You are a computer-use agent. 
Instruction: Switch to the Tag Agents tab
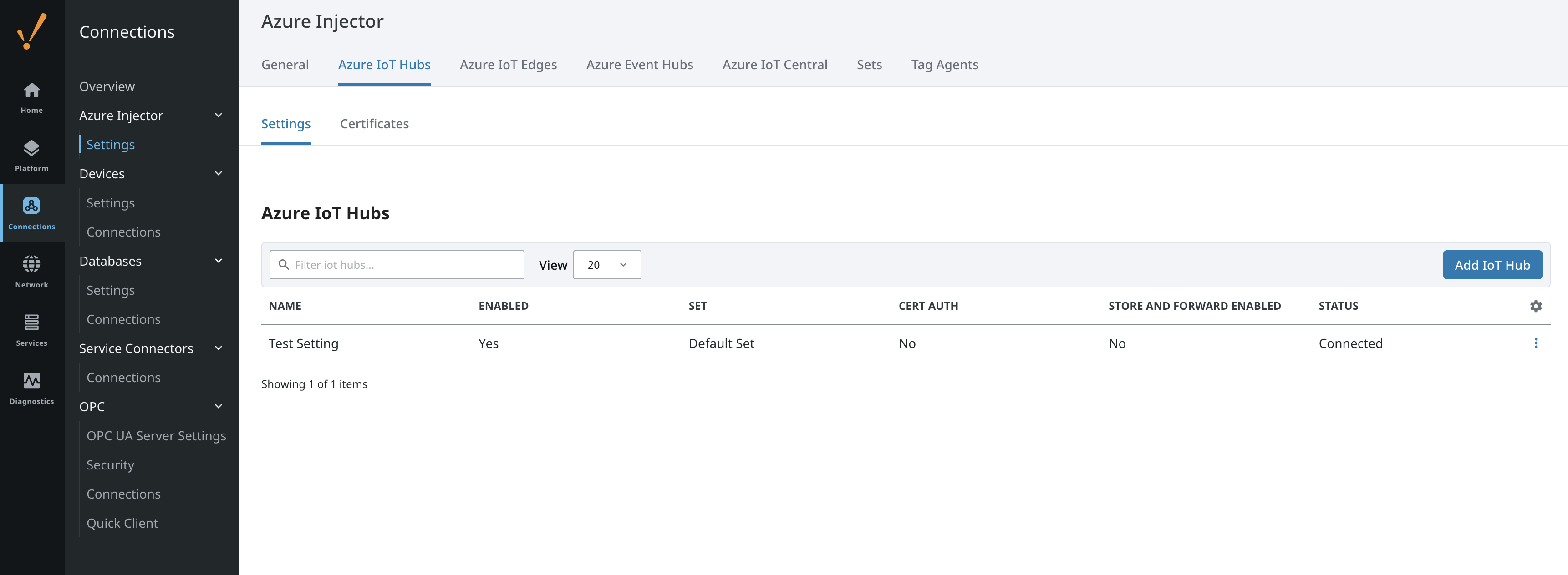(x=944, y=65)
